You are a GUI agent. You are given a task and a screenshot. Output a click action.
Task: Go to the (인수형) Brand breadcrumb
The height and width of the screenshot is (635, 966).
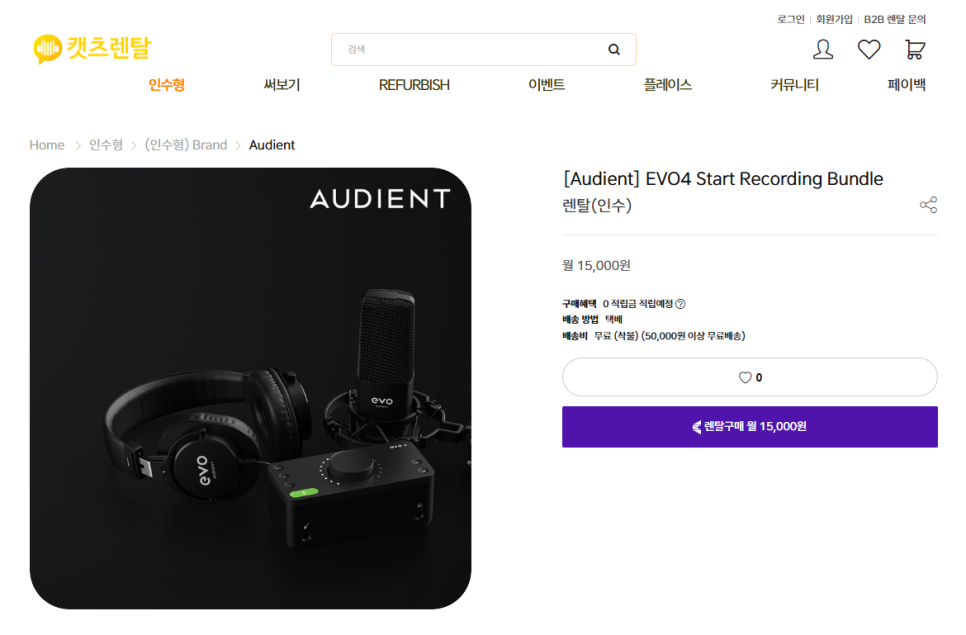[x=186, y=145]
